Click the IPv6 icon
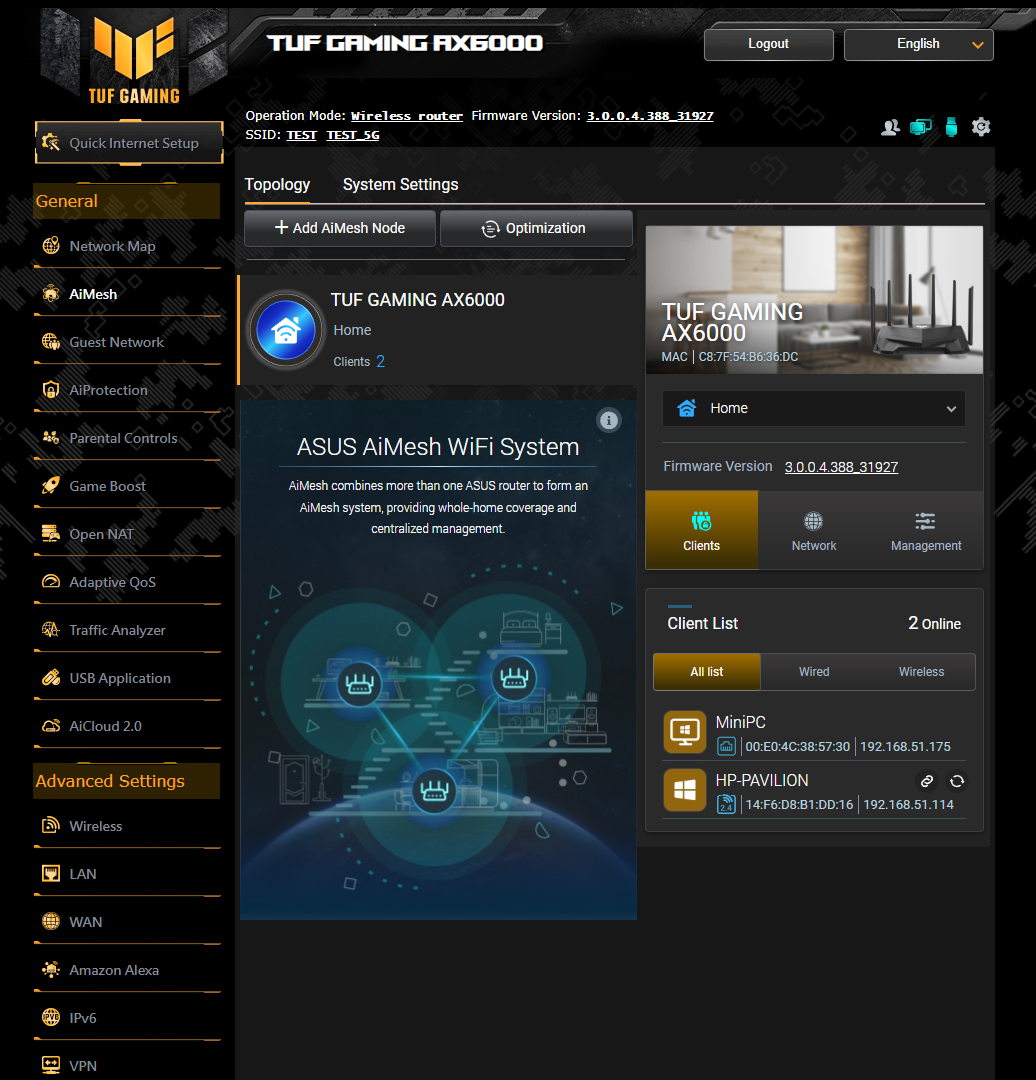 click(x=51, y=1017)
